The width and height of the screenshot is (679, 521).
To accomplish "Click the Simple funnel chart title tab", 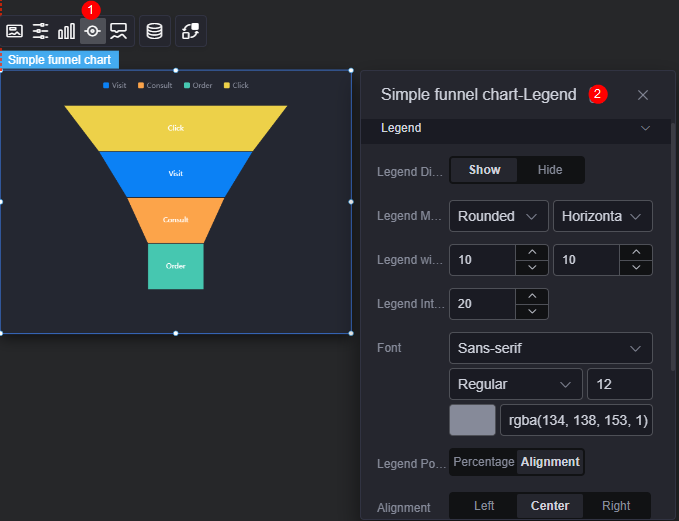I will point(59,60).
